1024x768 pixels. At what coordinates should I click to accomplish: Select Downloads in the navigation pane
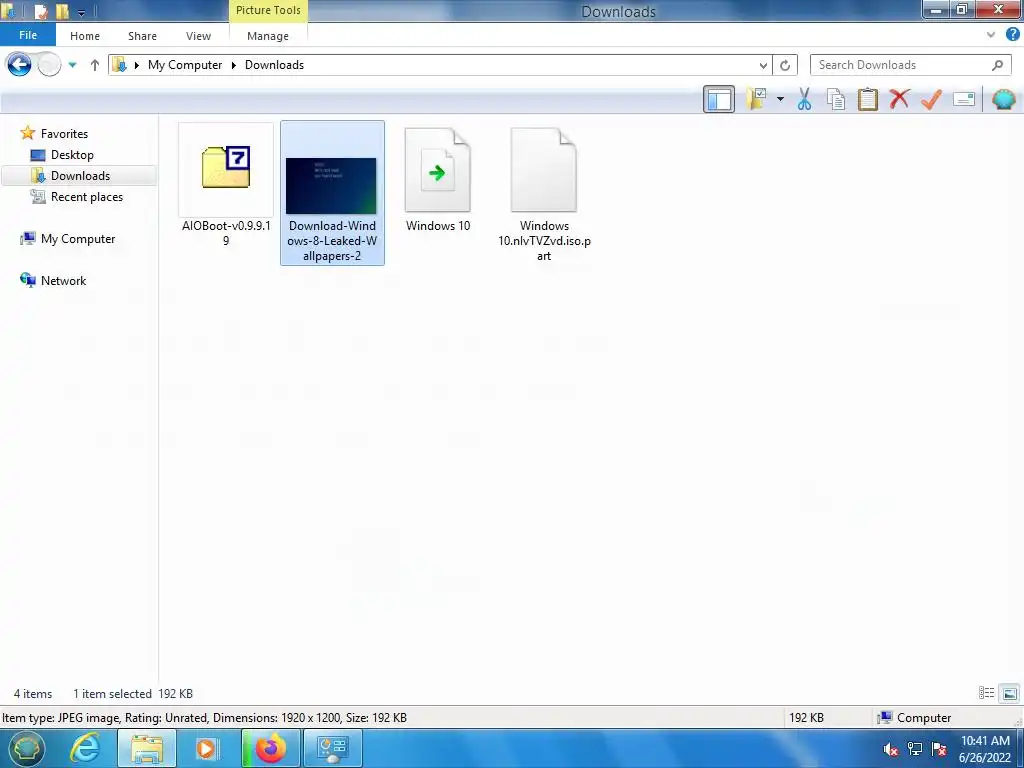[80, 176]
